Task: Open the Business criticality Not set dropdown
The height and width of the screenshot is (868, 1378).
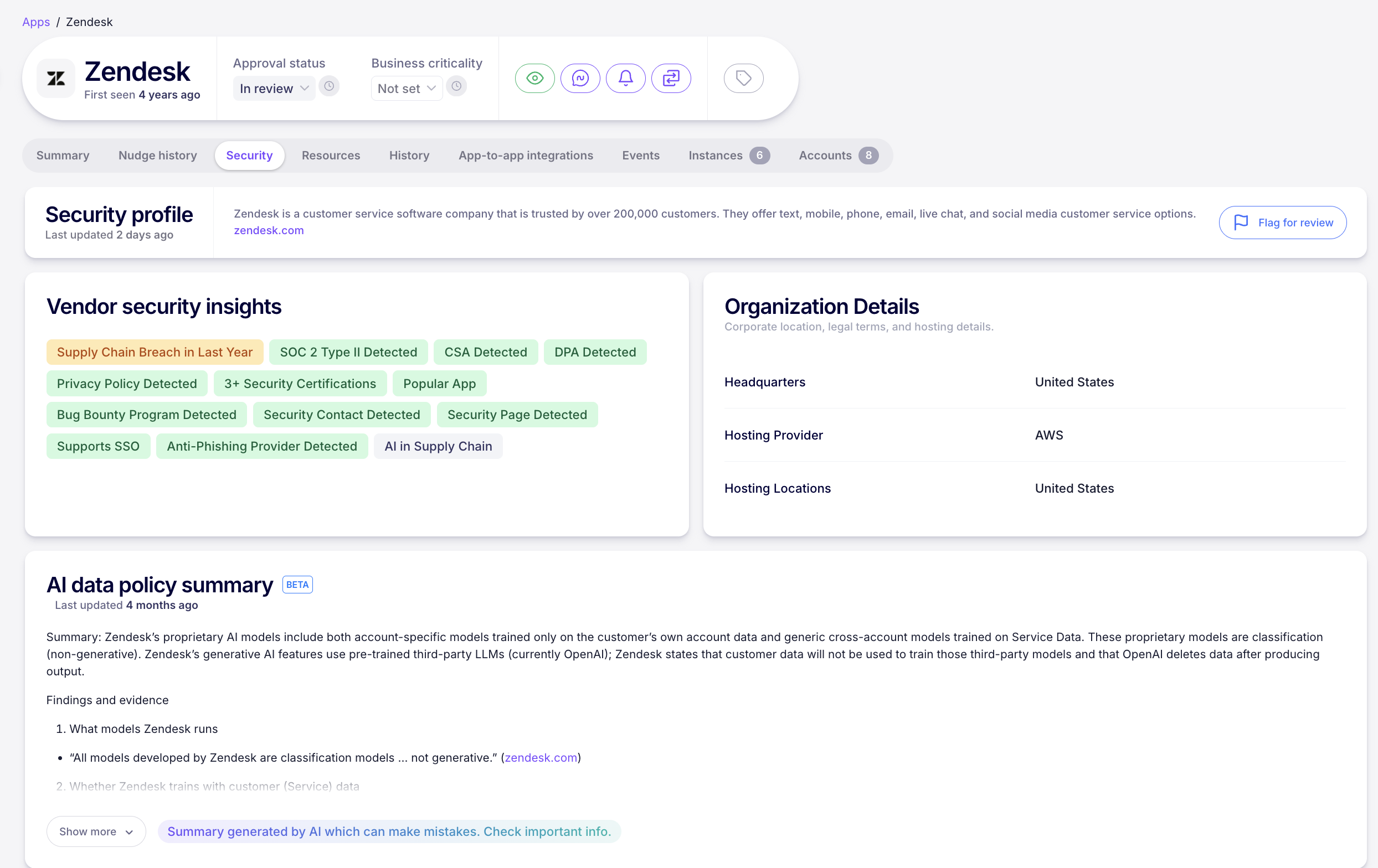Action: (x=407, y=88)
